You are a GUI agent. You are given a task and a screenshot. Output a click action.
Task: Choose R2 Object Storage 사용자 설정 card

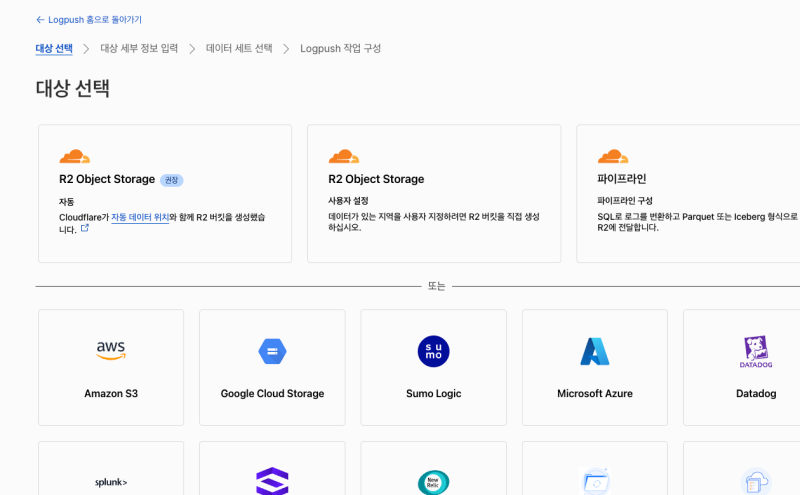tap(434, 193)
